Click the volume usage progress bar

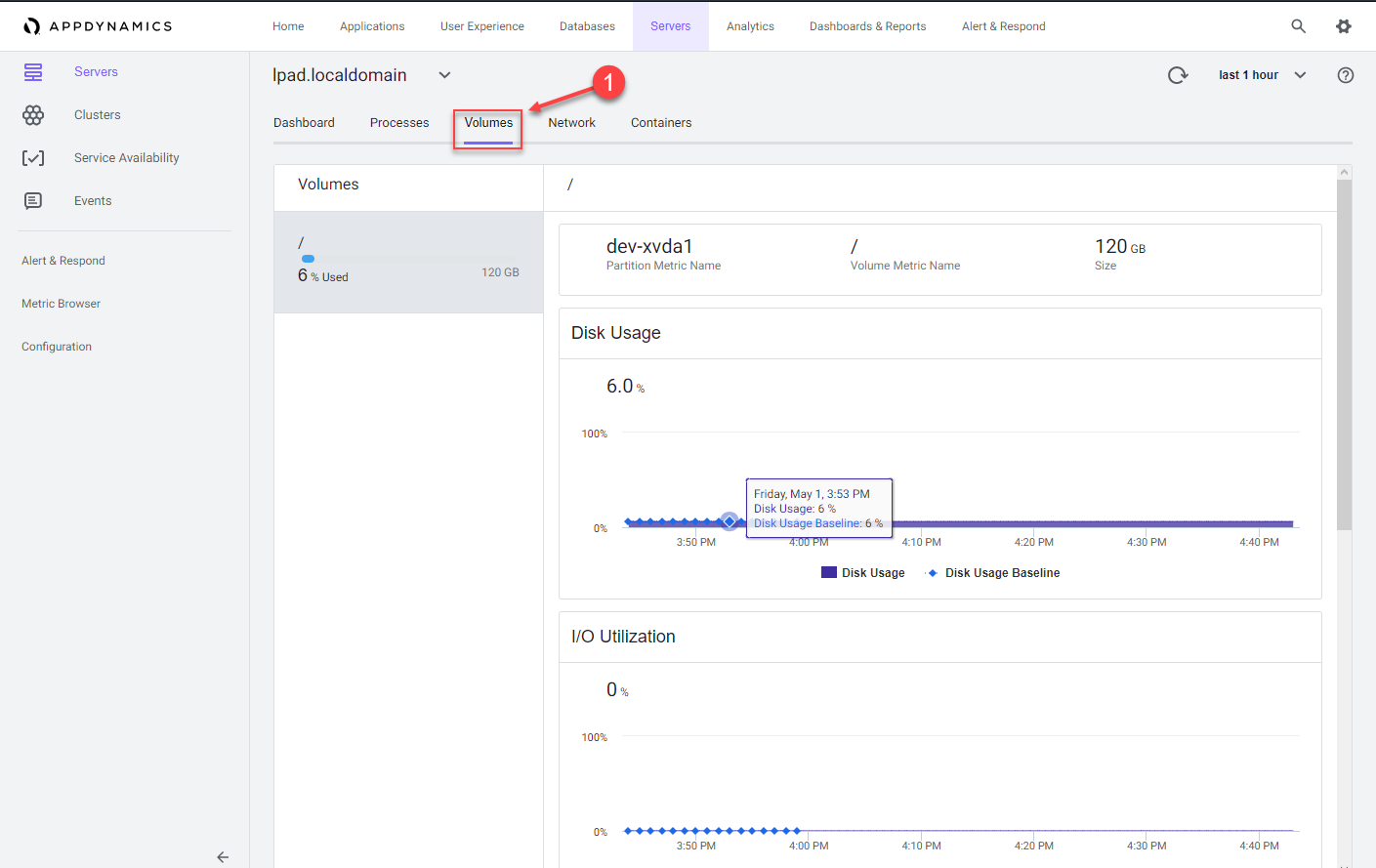408,259
